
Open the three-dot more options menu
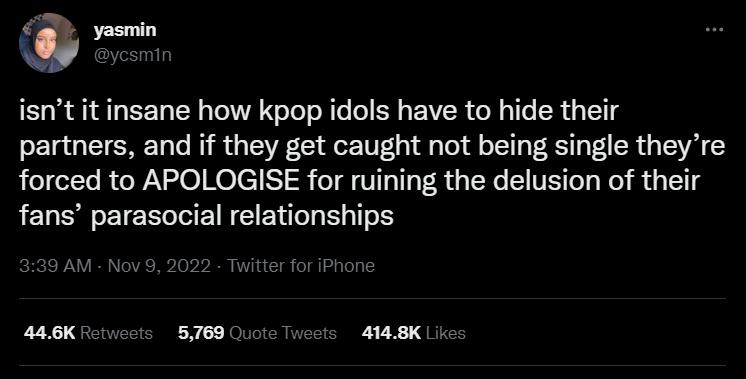point(715,29)
